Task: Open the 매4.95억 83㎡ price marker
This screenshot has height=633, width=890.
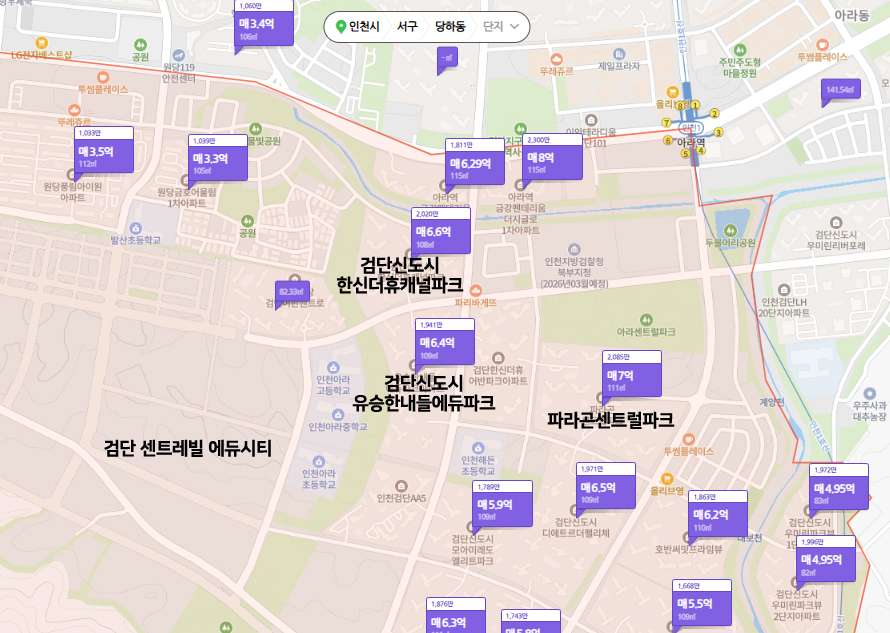Action: click(839, 489)
